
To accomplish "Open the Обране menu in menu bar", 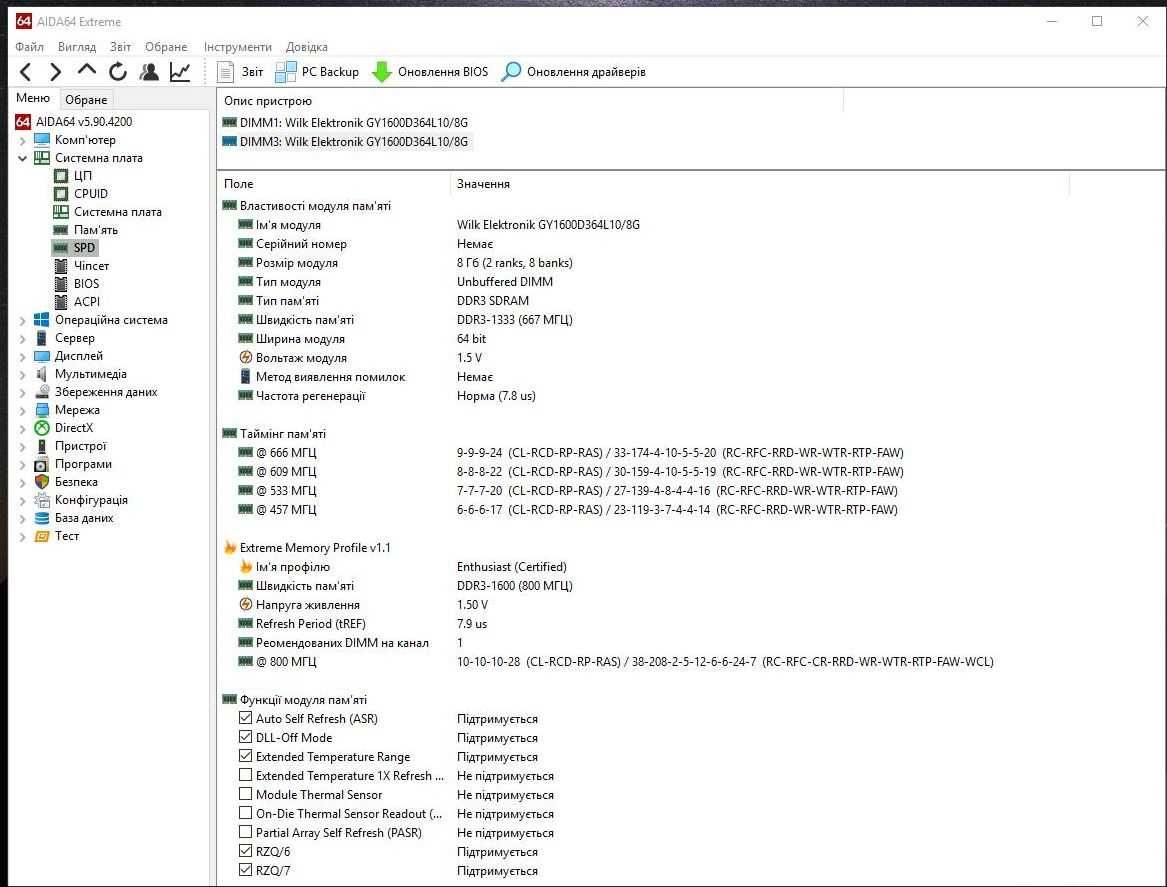I will [166, 47].
